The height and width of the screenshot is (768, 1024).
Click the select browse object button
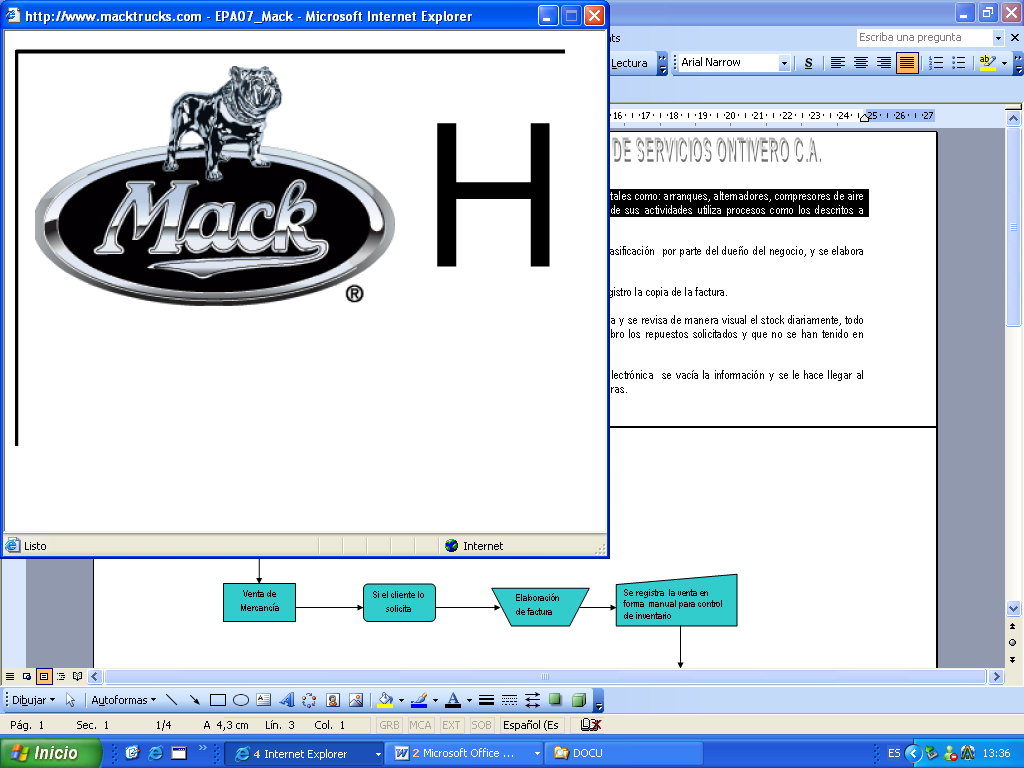click(x=1013, y=643)
